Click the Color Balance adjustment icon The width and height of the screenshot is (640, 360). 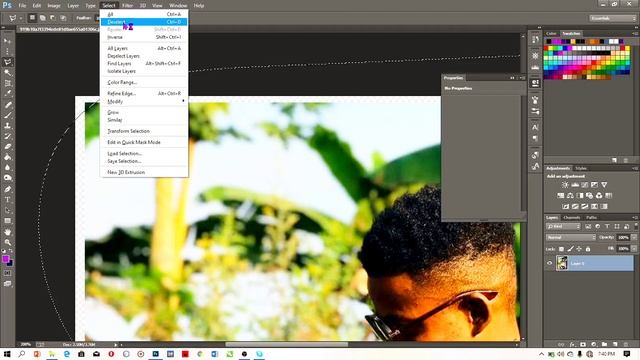570,196
